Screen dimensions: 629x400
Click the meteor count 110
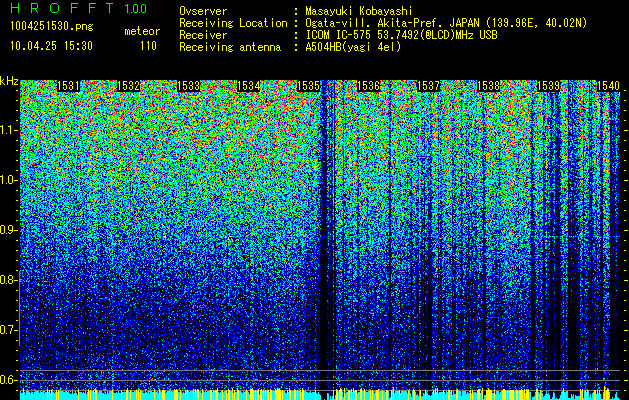pyautogui.click(x=148, y=46)
